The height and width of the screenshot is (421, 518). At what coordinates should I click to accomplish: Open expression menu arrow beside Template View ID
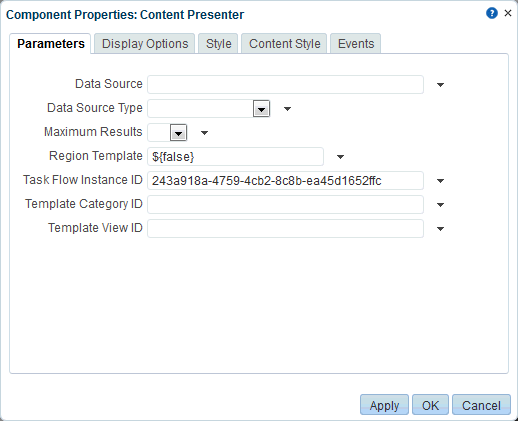[x=440, y=229]
